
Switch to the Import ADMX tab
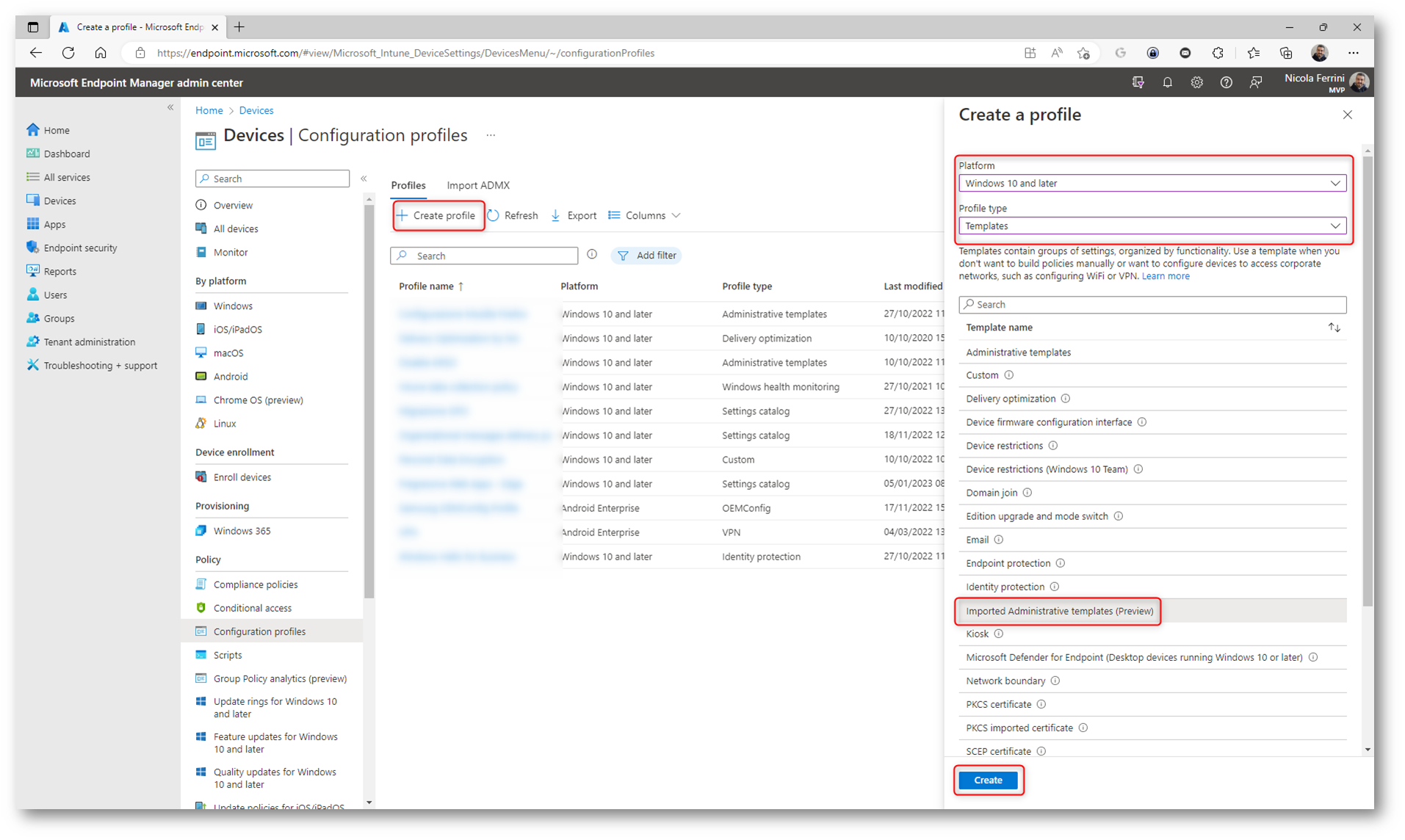coord(477,185)
